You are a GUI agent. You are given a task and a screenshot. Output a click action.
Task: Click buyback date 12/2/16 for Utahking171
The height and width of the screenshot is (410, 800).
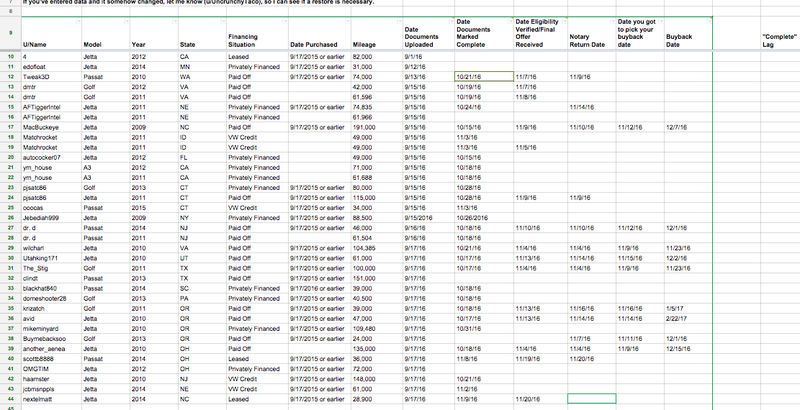click(688, 258)
